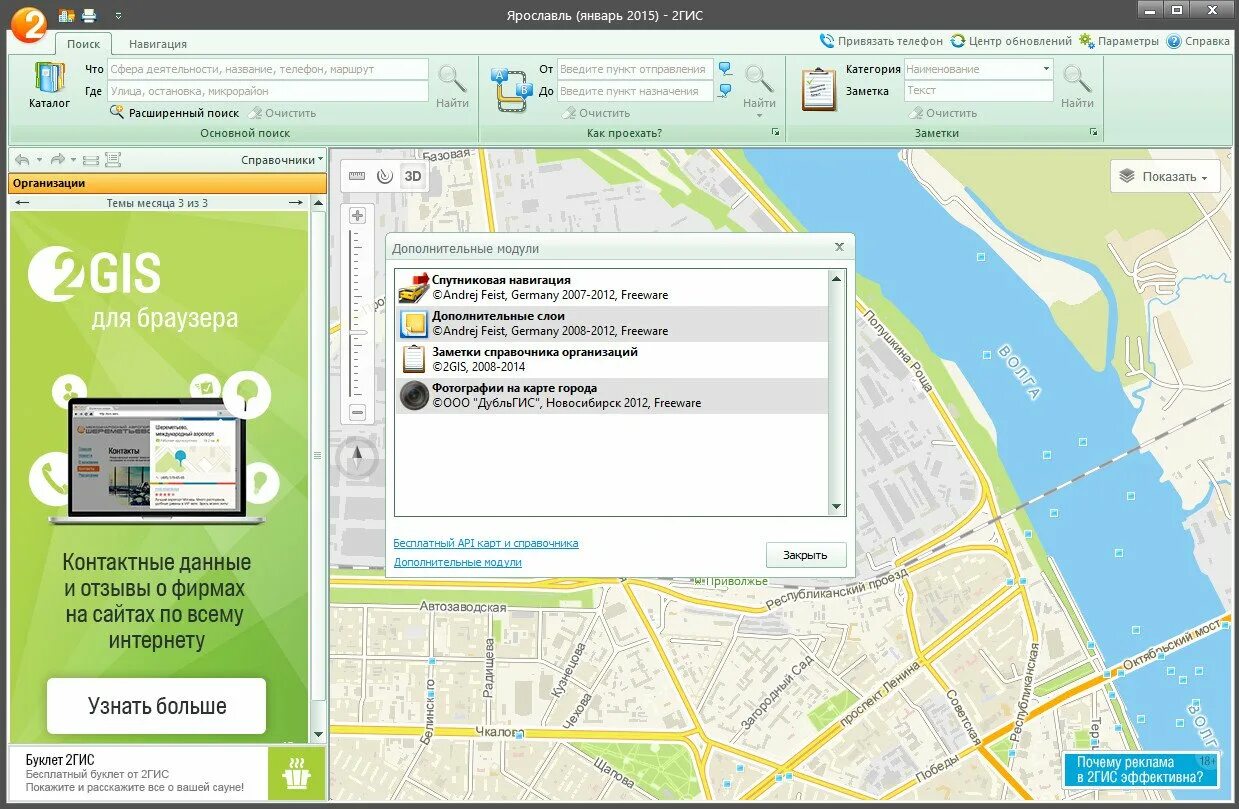Open dropdown arrow under route Найти button
1239x809 pixels.
(x=759, y=115)
